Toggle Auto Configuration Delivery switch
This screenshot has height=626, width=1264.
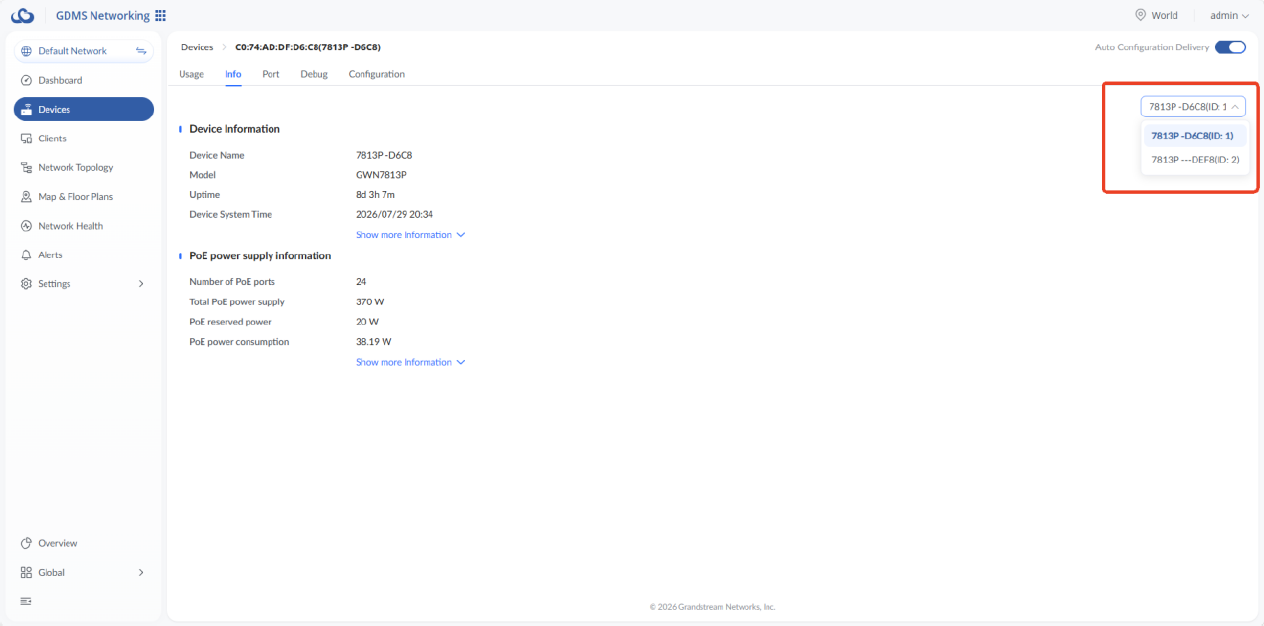pyautogui.click(x=1230, y=47)
